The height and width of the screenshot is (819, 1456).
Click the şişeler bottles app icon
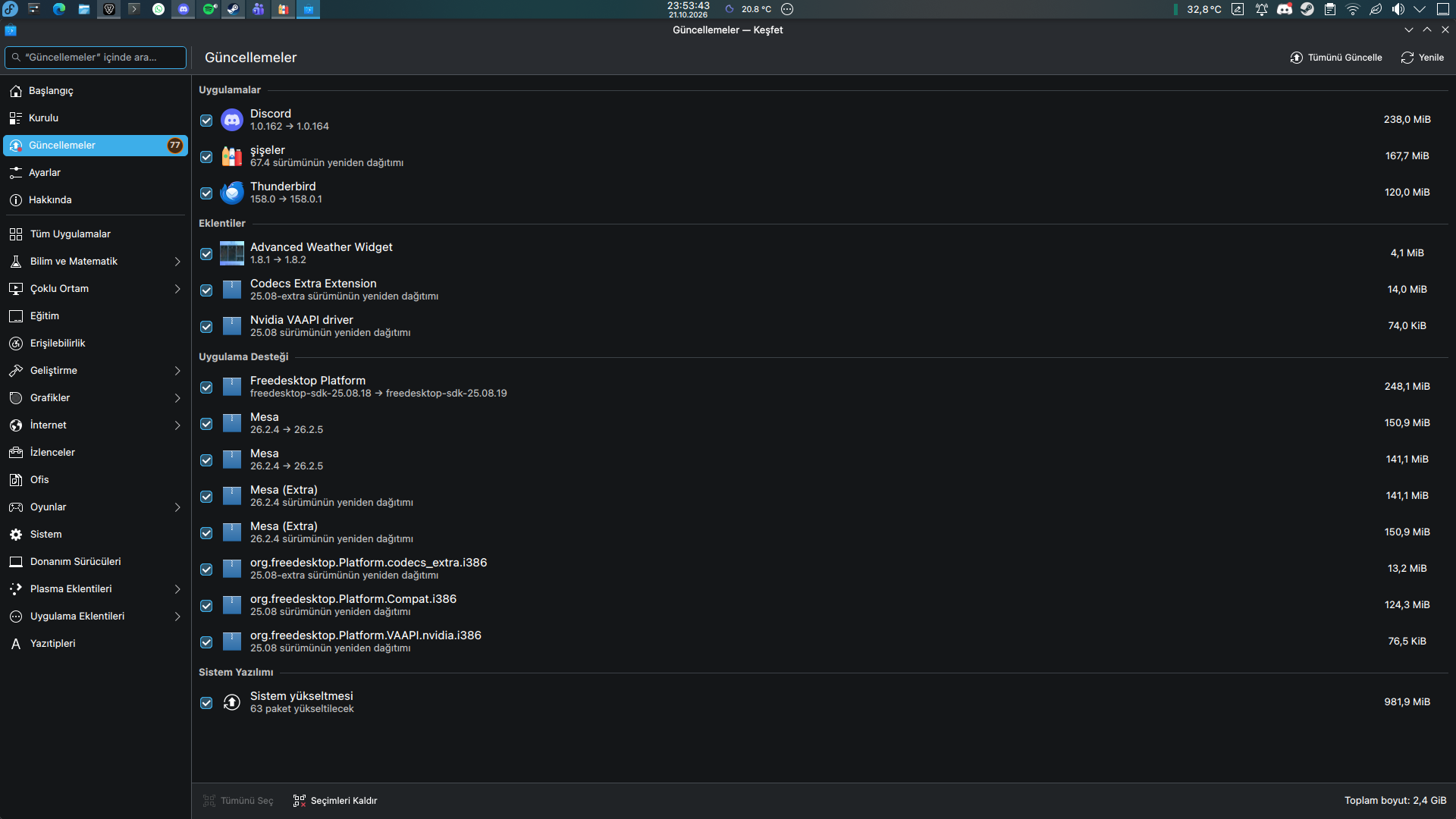click(232, 156)
